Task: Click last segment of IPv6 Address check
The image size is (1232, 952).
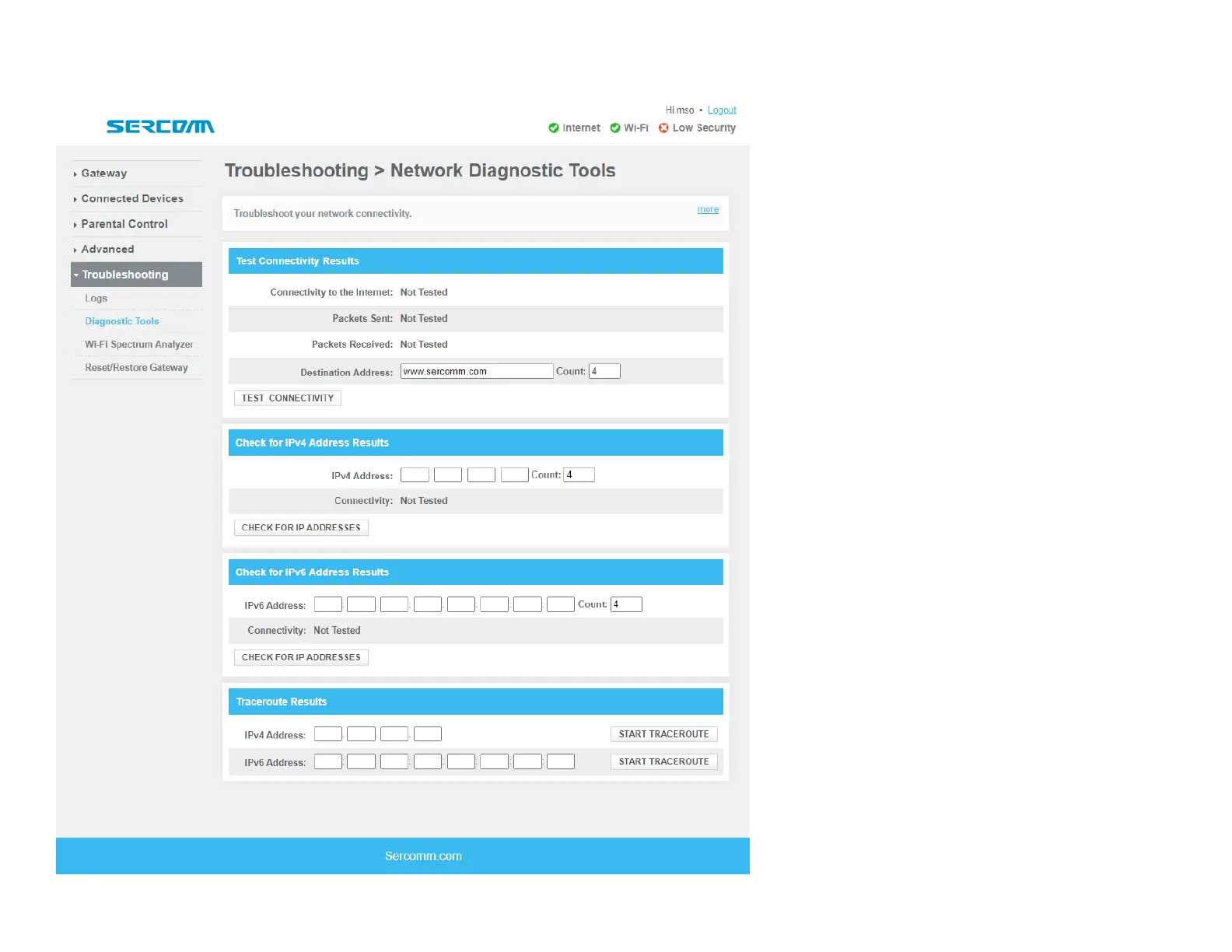Action: [x=561, y=604]
